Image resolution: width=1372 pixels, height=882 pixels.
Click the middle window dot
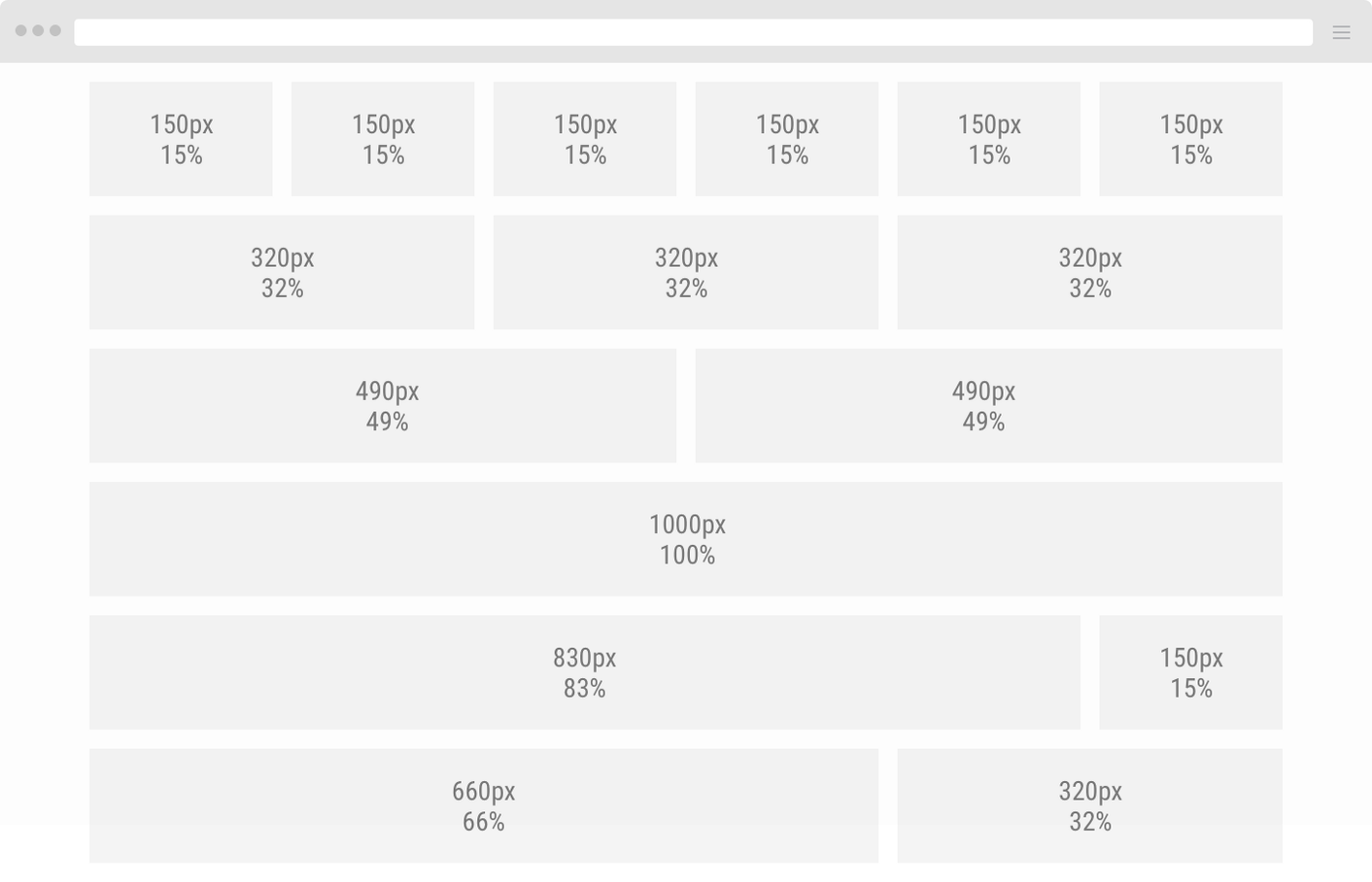click(x=38, y=30)
